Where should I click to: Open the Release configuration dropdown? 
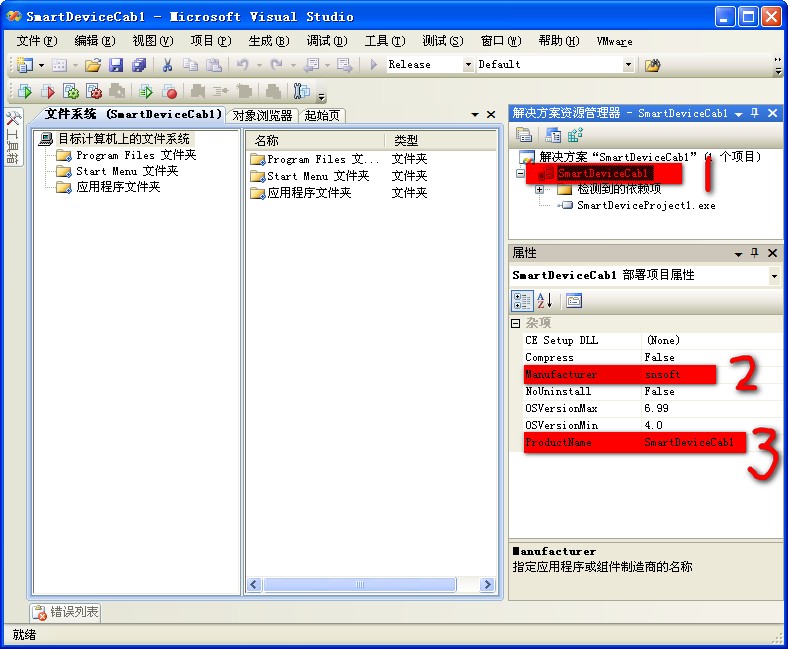click(468, 64)
